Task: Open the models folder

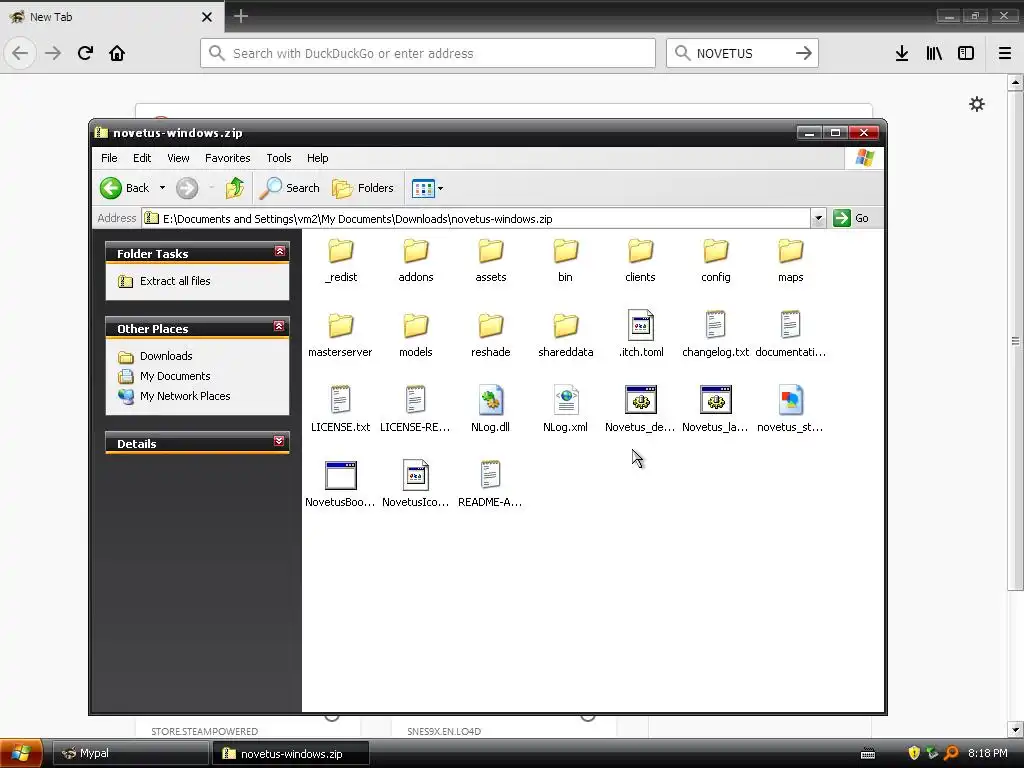Action: [415, 335]
